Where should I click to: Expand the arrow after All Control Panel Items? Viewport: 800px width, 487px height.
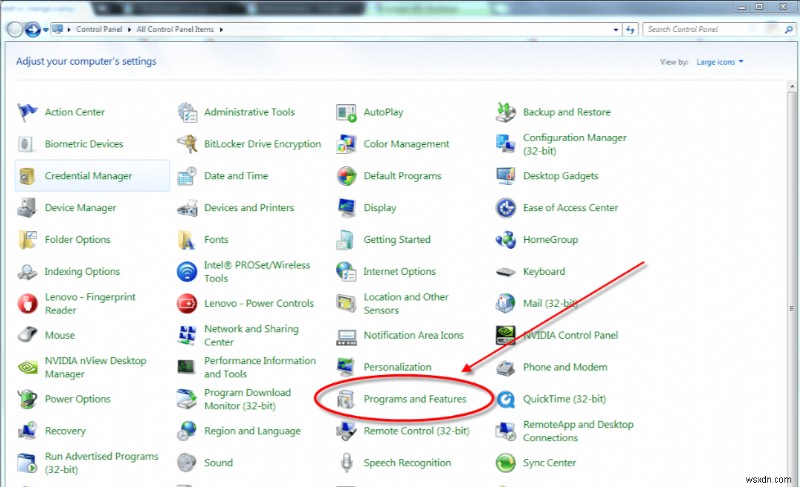tap(221, 30)
